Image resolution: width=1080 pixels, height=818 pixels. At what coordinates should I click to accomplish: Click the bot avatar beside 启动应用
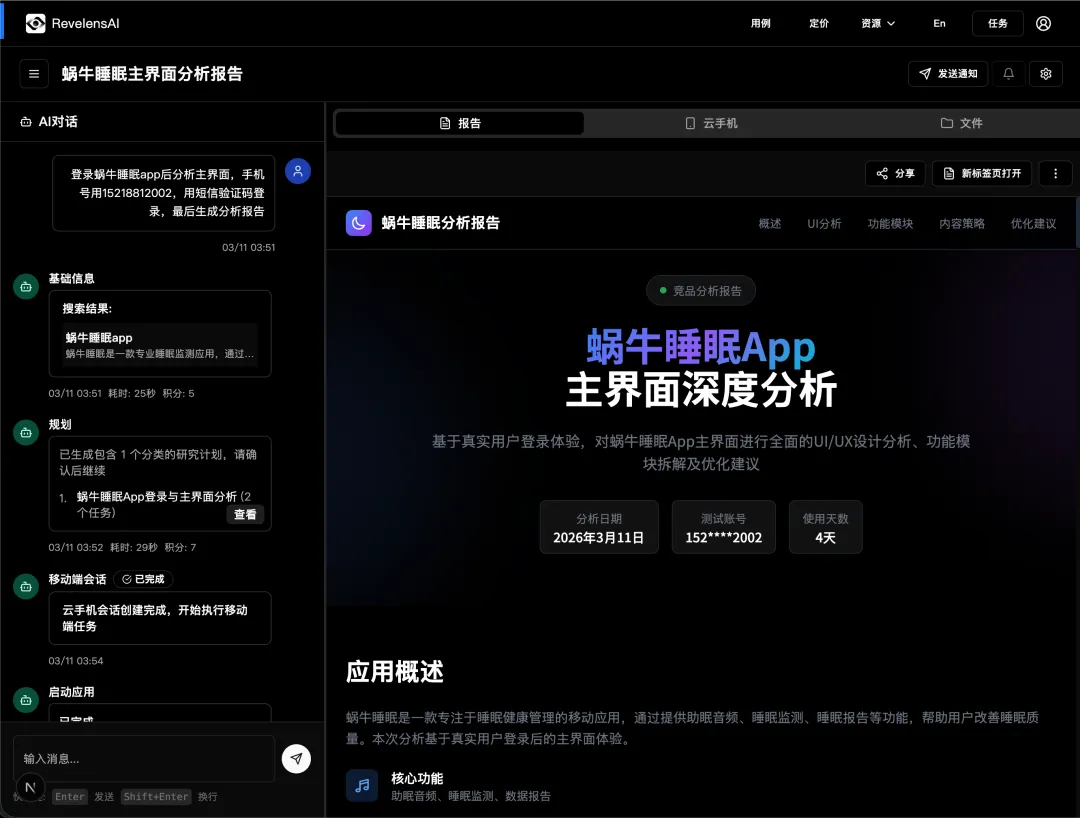point(26,701)
